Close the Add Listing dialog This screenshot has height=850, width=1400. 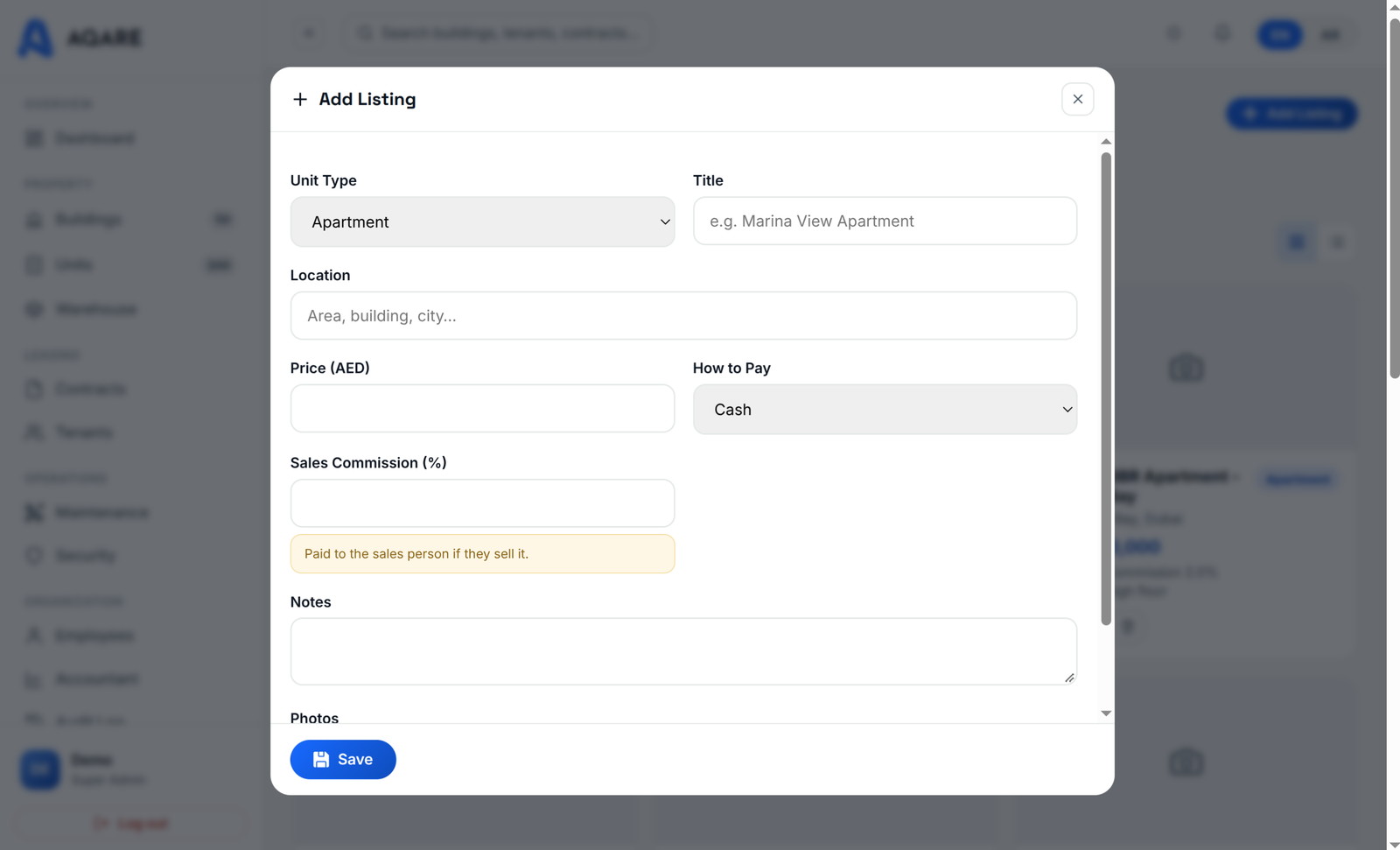1077,99
